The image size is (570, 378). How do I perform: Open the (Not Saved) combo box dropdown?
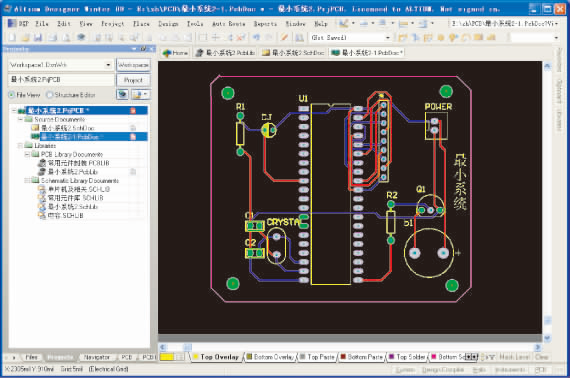(388, 37)
